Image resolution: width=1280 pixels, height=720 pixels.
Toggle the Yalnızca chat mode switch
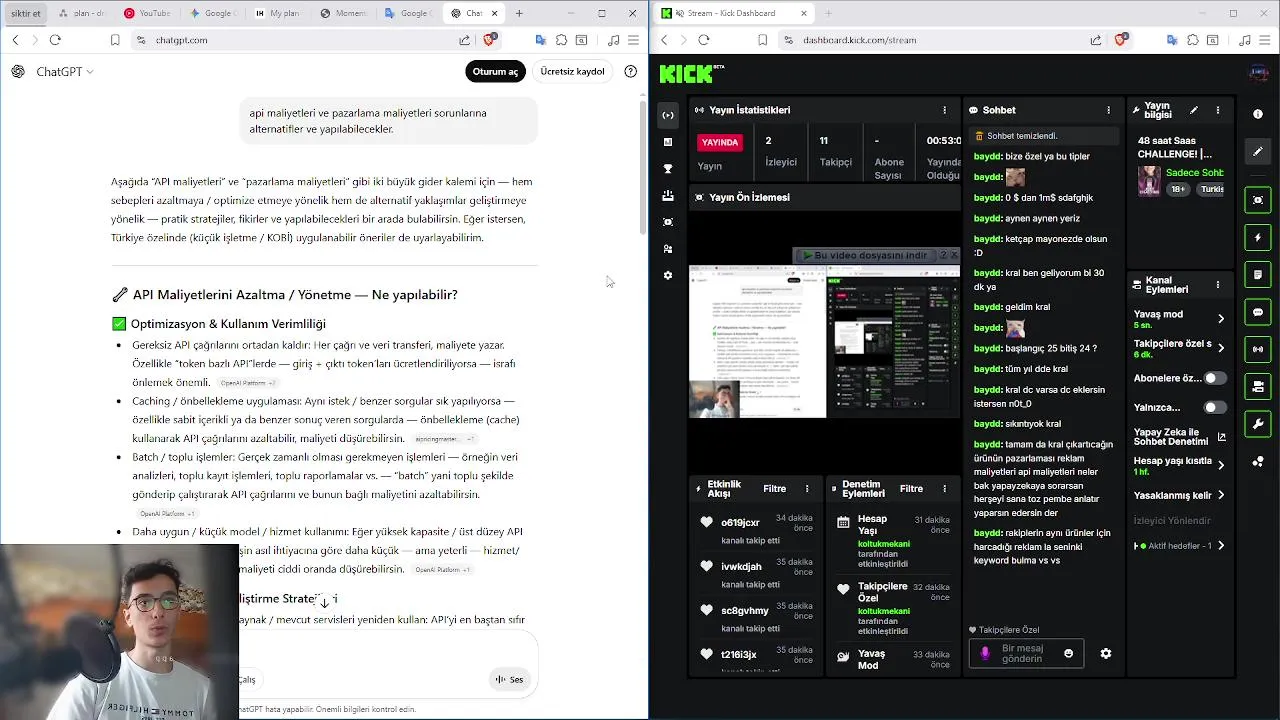(1215, 408)
